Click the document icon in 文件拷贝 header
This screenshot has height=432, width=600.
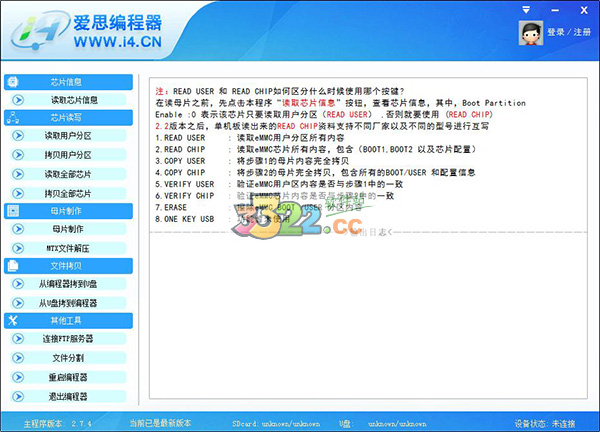click(x=13, y=266)
